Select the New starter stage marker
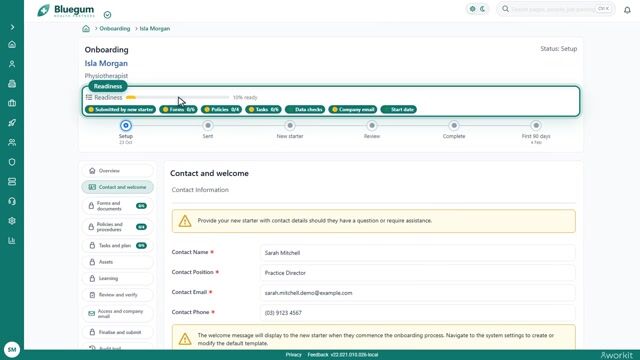This screenshot has width=640, height=360. [290, 125]
